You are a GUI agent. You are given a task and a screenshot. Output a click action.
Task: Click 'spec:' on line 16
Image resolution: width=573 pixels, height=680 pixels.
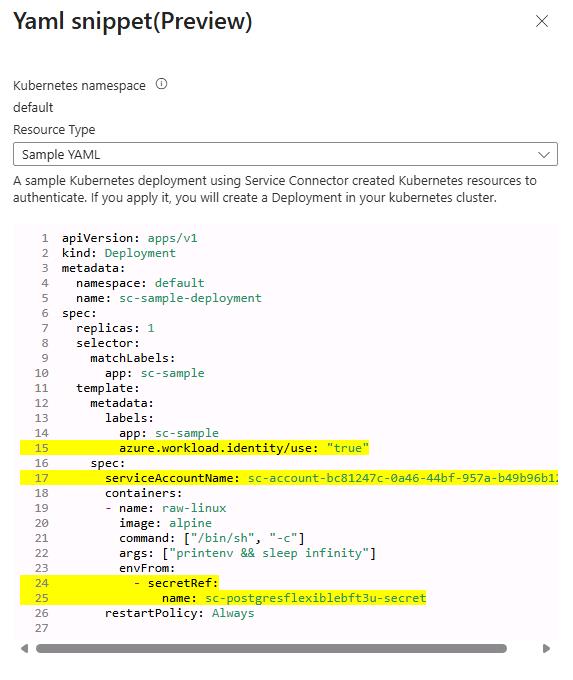pos(108,463)
